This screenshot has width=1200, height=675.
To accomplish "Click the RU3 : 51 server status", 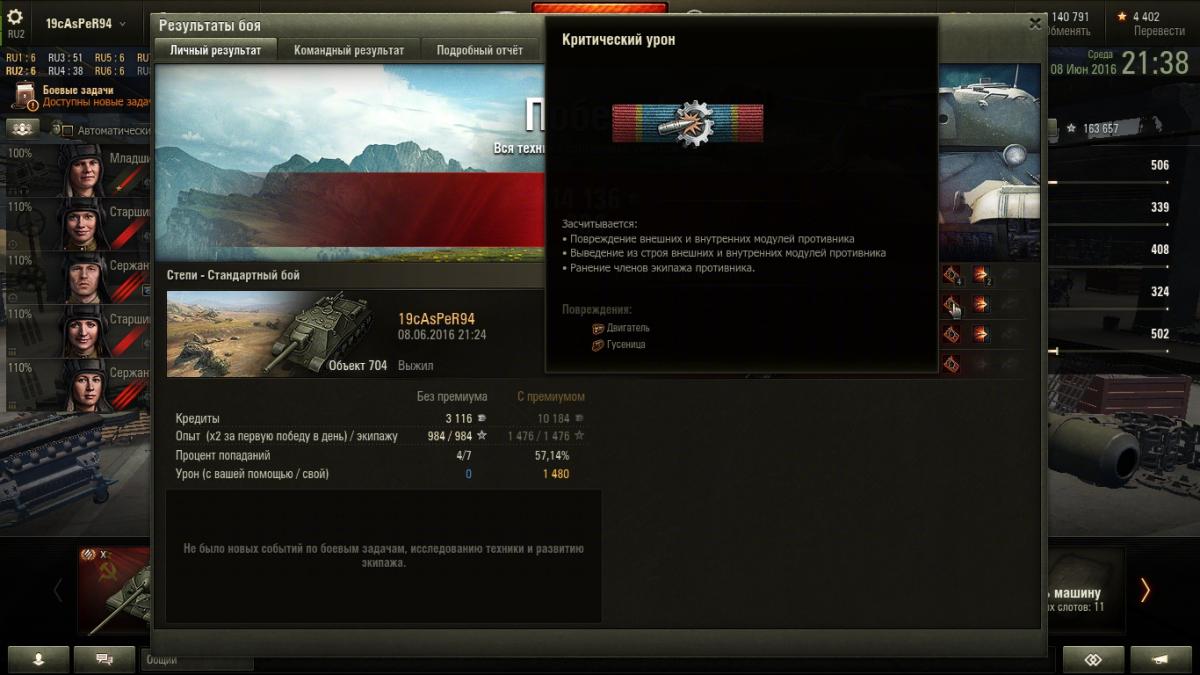I will click(66, 58).
